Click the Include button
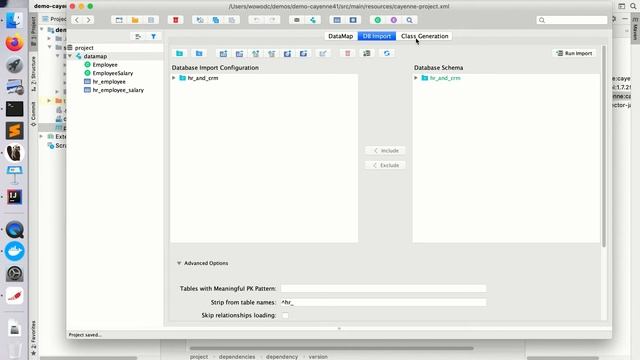 click(x=385, y=151)
